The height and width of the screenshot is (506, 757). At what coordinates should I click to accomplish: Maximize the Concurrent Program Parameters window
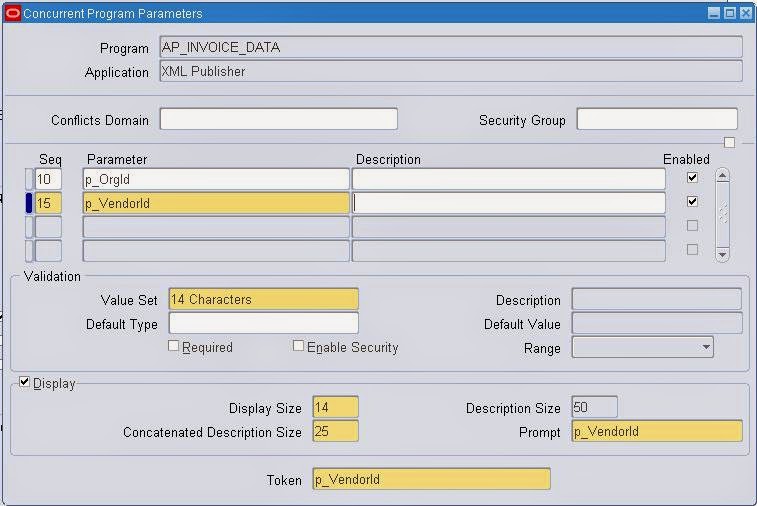pos(730,13)
